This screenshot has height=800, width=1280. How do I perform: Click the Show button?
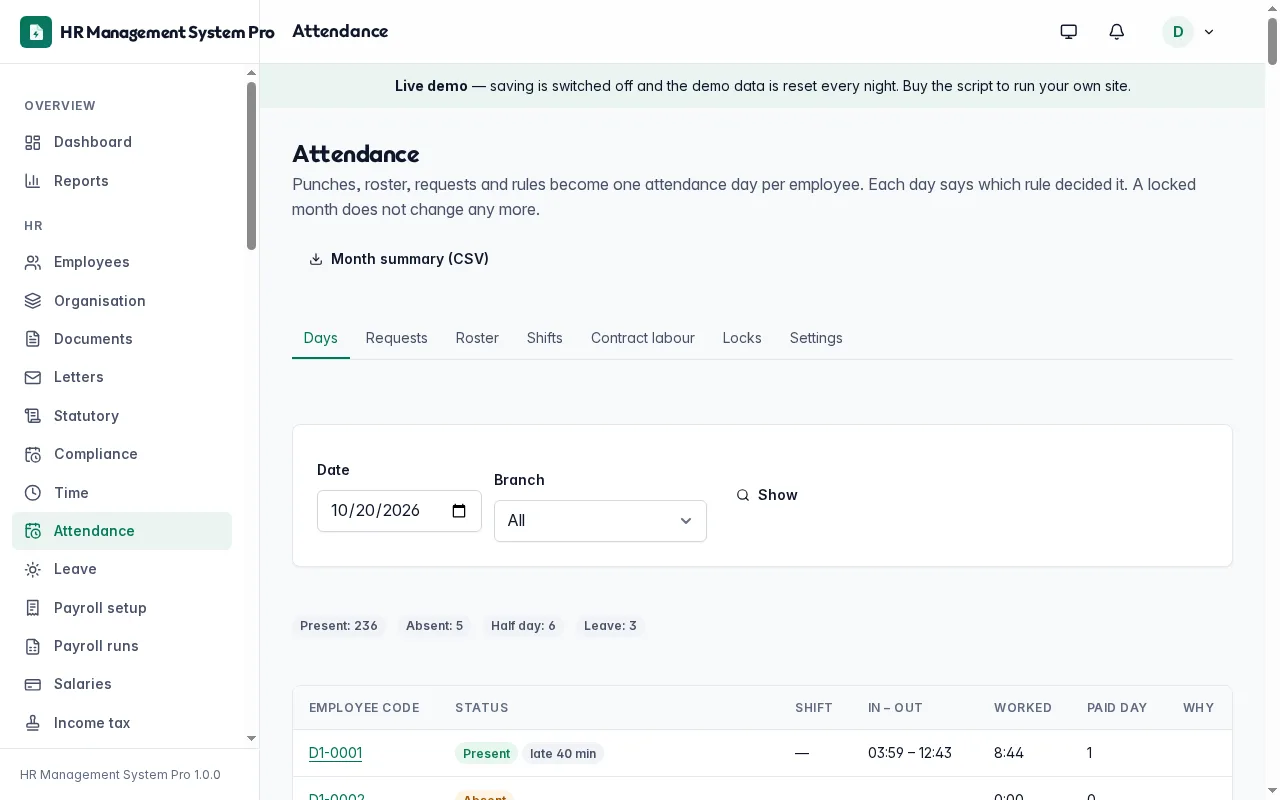pos(767,495)
